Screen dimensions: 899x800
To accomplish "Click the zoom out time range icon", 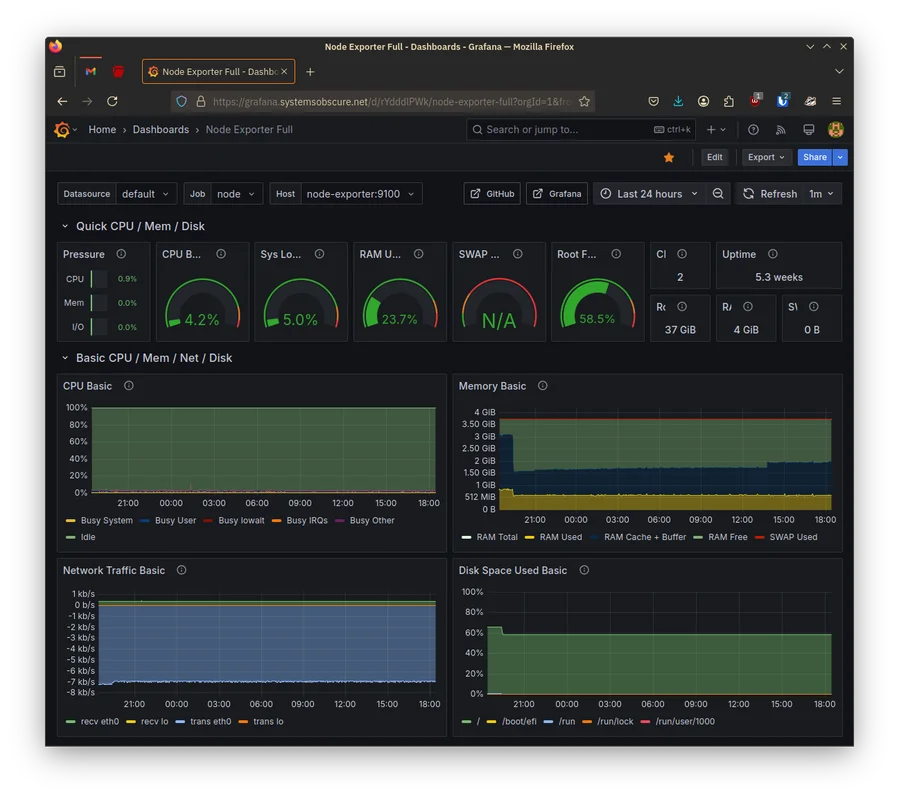I will [x=718, y=194].
